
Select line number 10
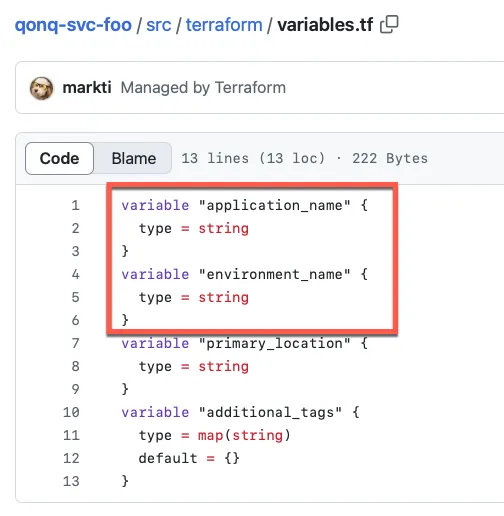click(71, 412)
